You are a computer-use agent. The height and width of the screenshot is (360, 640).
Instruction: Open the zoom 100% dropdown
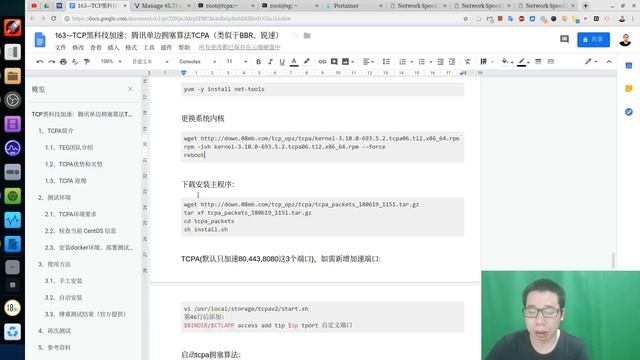[x=111, y=62]
